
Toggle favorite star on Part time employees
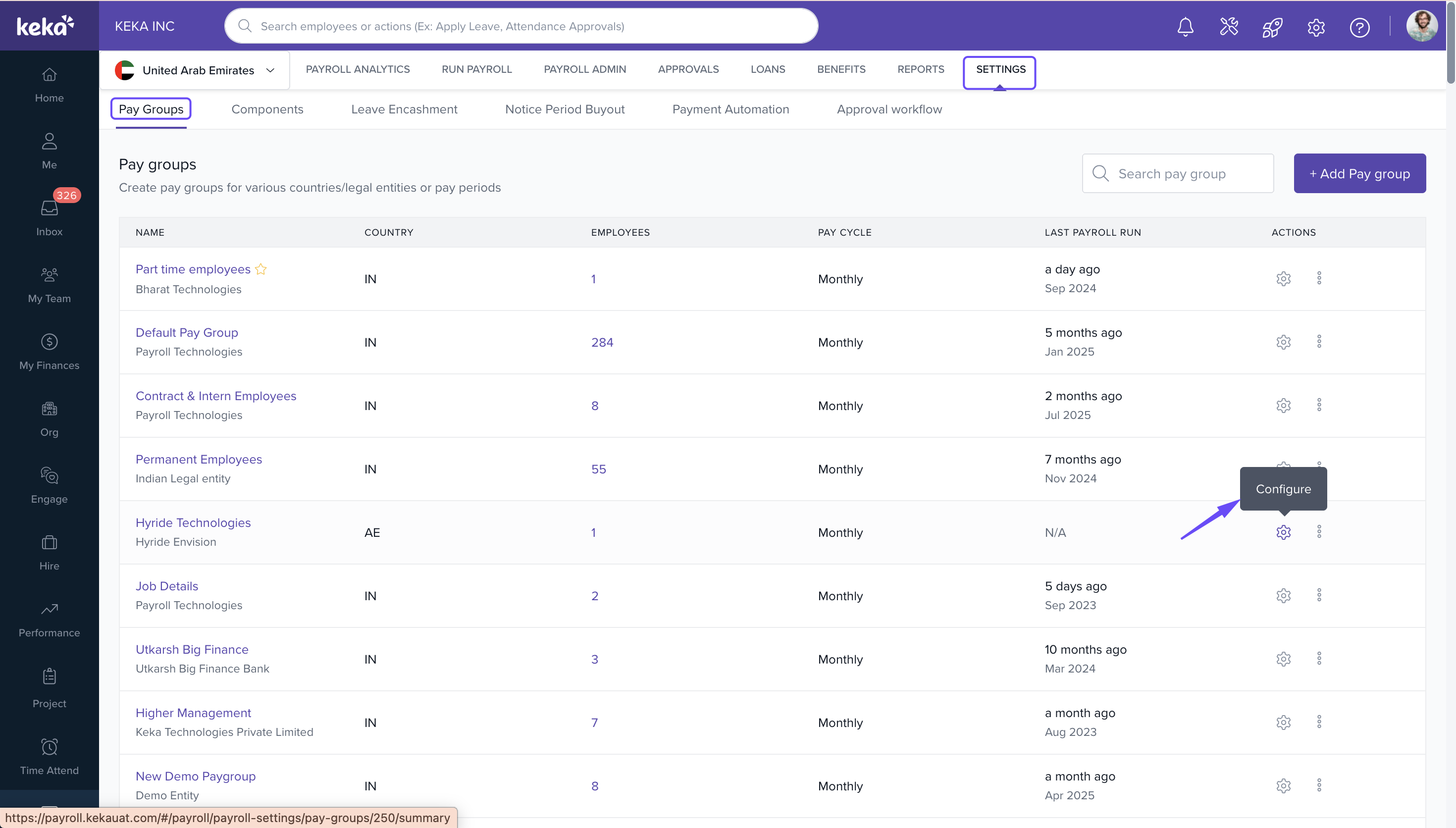(261, 269)
